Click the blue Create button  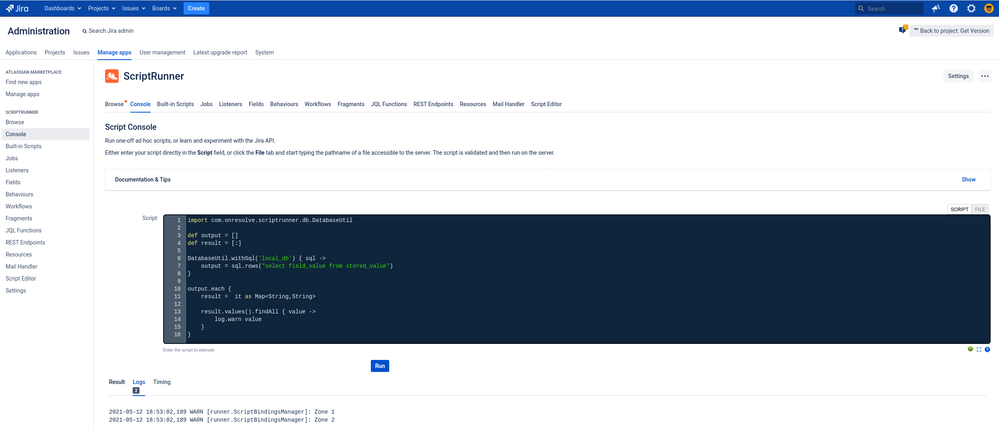(196, 8)
